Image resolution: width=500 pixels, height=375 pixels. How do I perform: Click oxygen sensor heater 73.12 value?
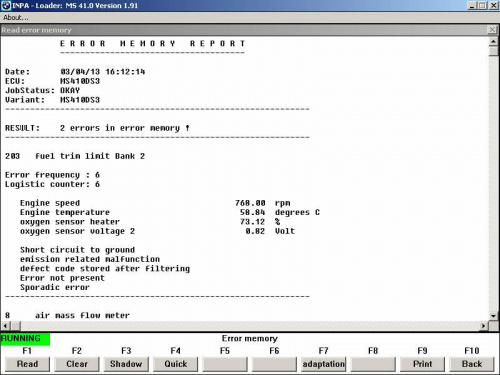pyautogui.click(x=252, y=222)
